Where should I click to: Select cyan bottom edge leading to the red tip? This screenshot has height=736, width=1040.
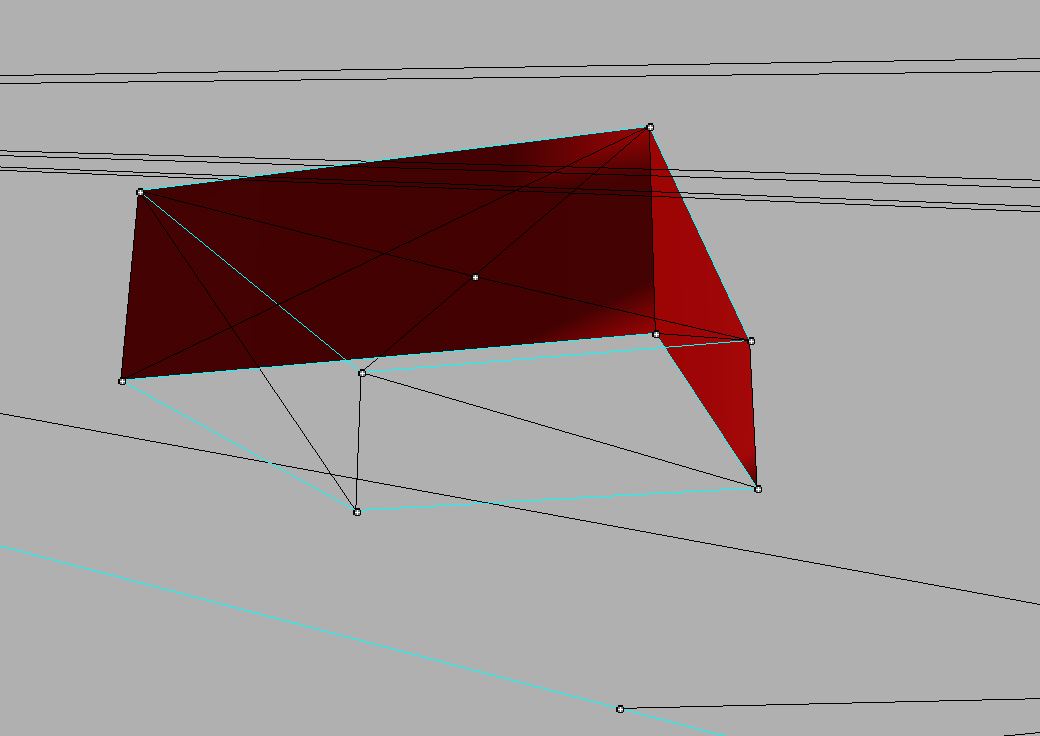tap(560, 500)
